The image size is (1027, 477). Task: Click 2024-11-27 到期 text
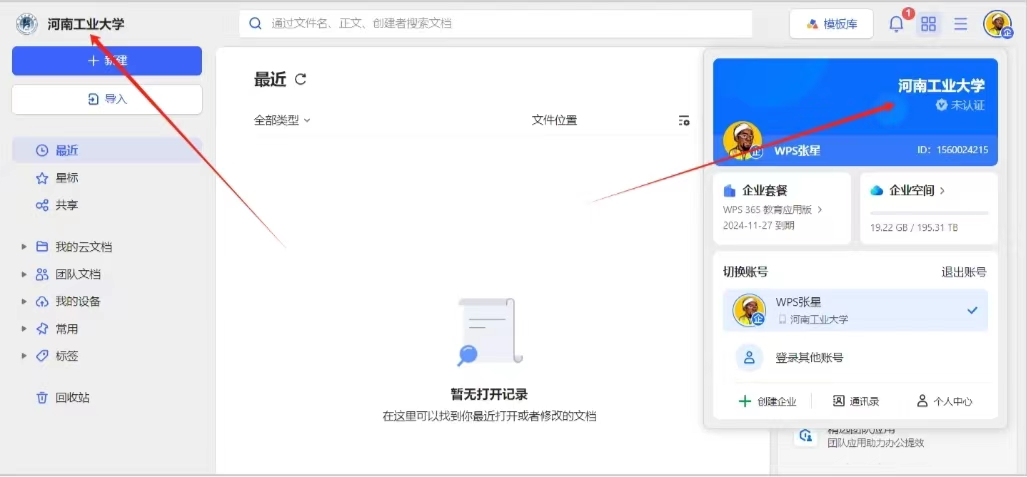758,225
